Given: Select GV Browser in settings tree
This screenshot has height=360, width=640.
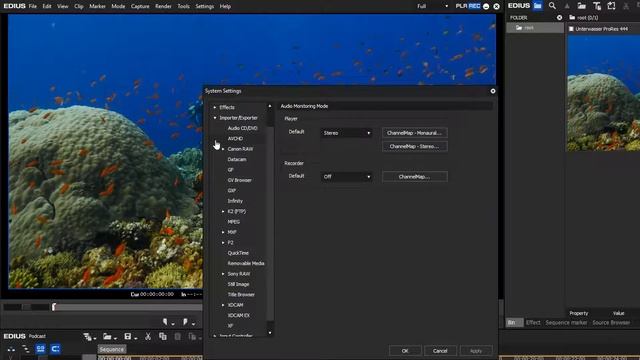Looking at the screenshot, I should (x=239, y=180).
